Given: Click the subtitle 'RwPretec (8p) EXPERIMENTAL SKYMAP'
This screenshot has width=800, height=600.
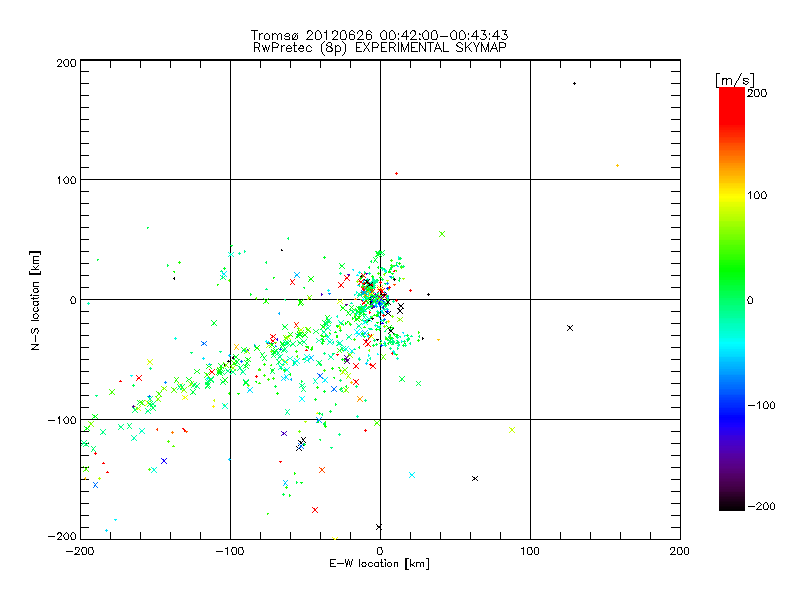Looking at the screenshot, I should (x=379, y=48).
